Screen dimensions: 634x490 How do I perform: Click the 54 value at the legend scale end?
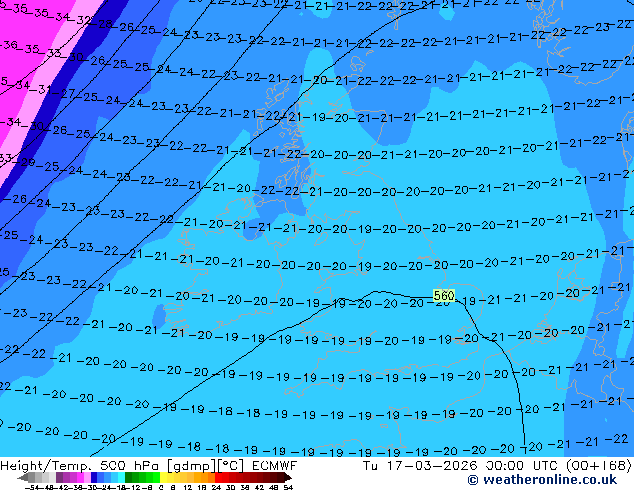[288, 487]
